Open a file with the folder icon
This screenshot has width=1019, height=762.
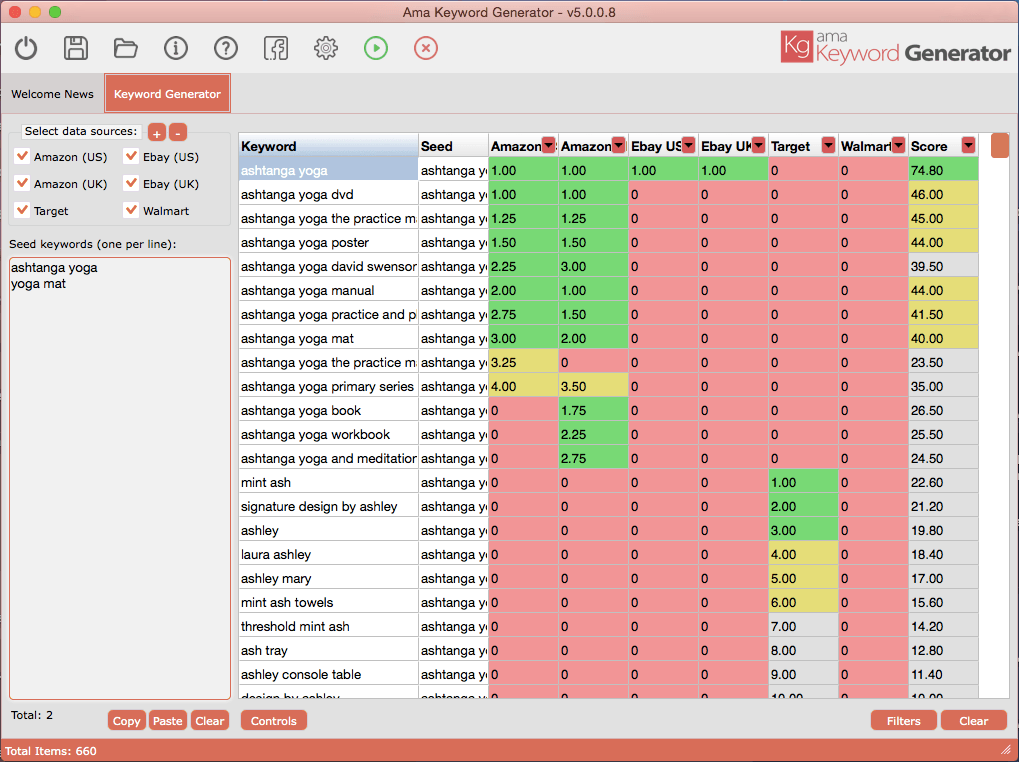pos(125,48)
